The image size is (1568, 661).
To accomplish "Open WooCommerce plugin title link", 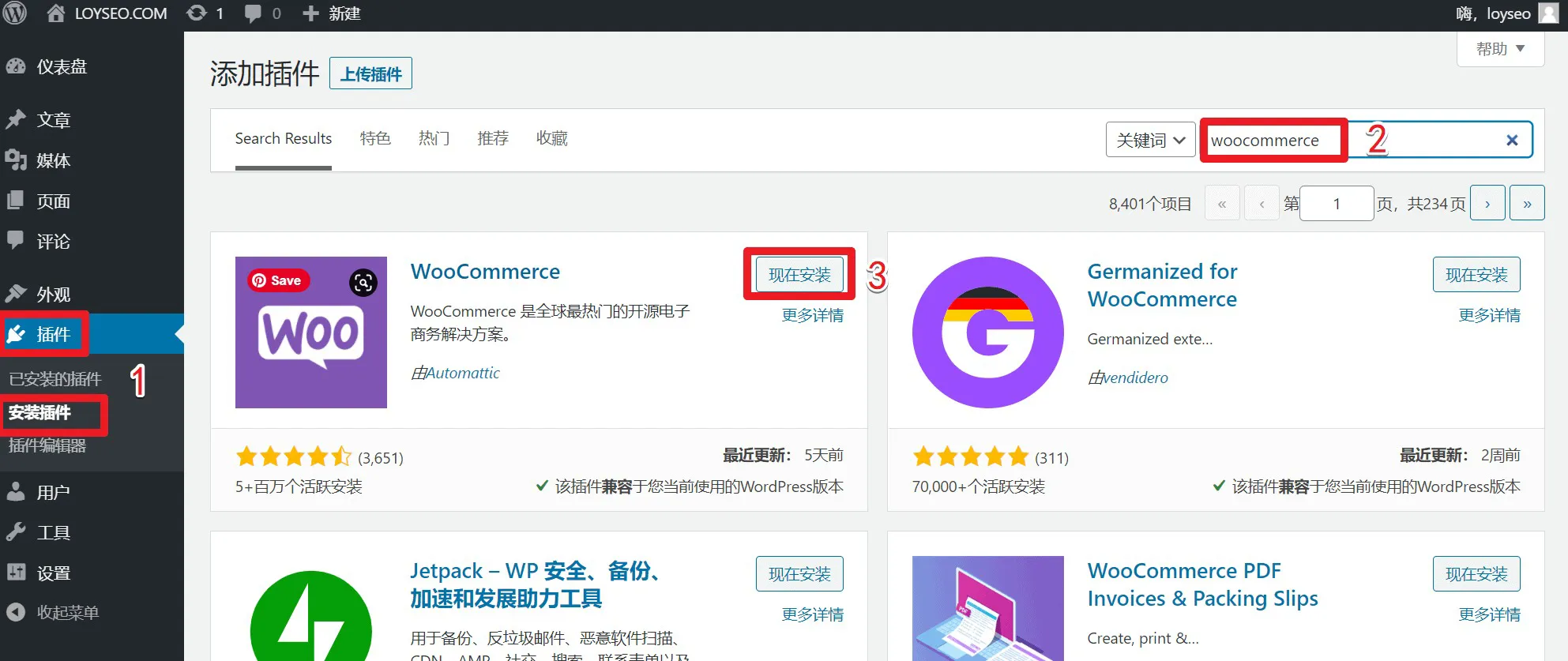I will (485, 272).
